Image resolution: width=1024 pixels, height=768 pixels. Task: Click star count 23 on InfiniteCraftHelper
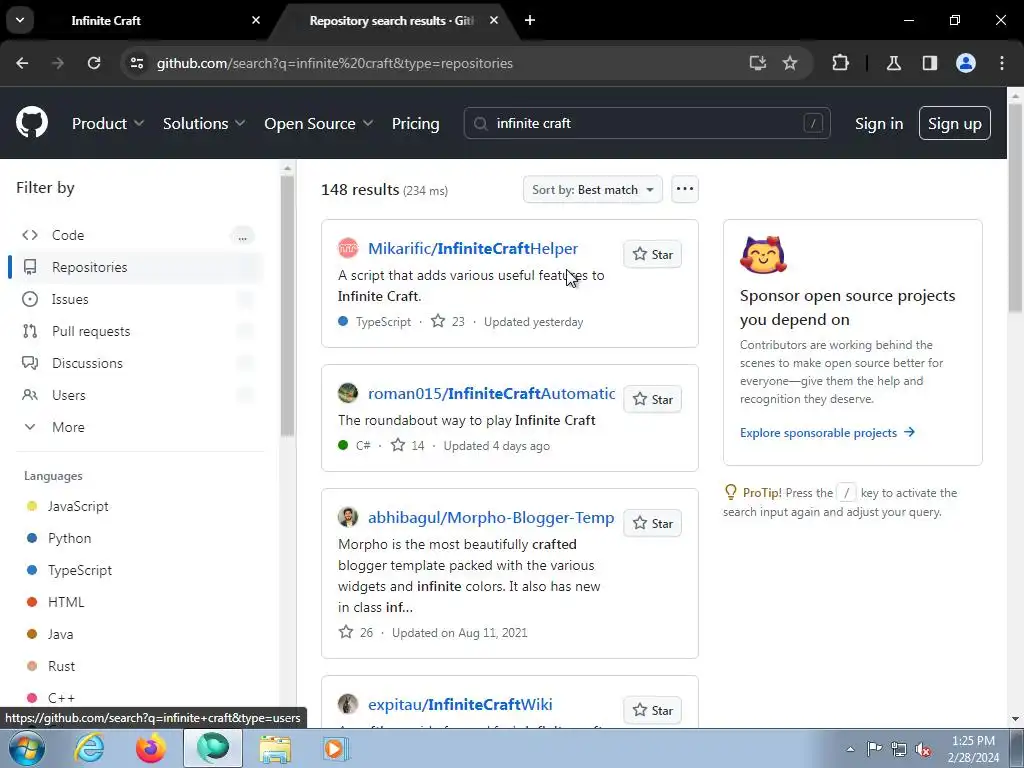[448, 321]
